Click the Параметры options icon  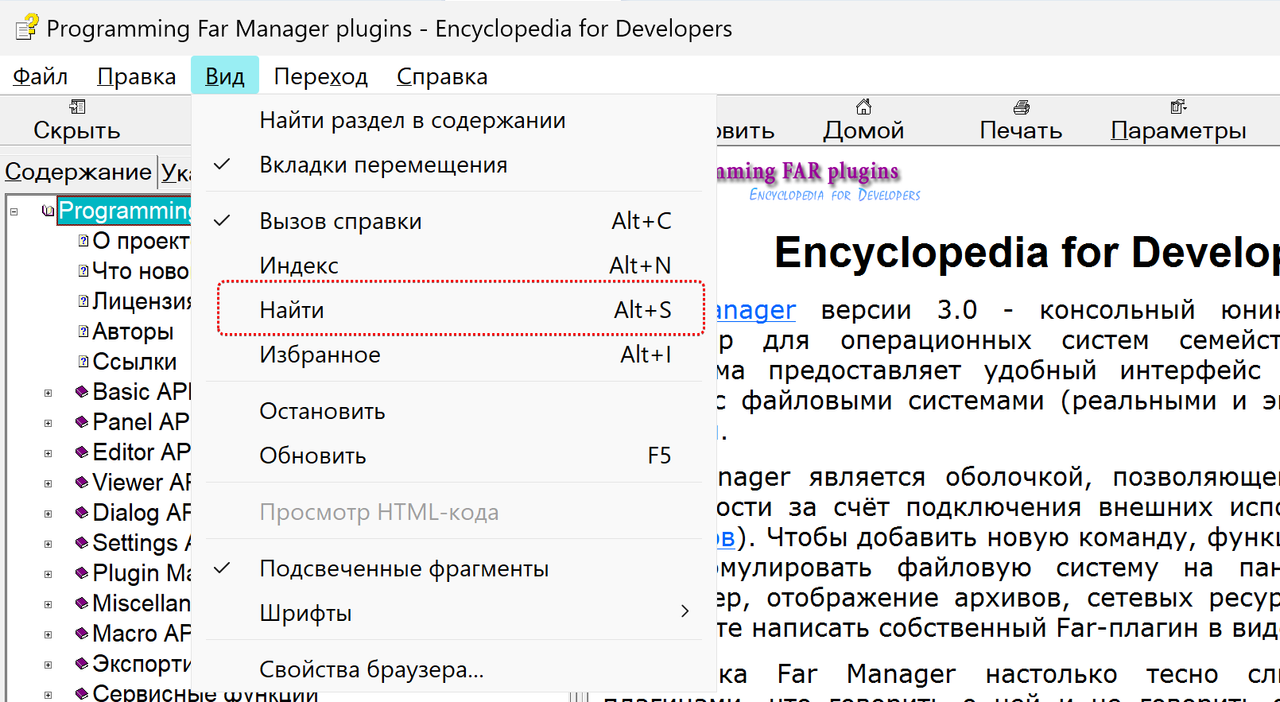click(x=1178, y=107)
